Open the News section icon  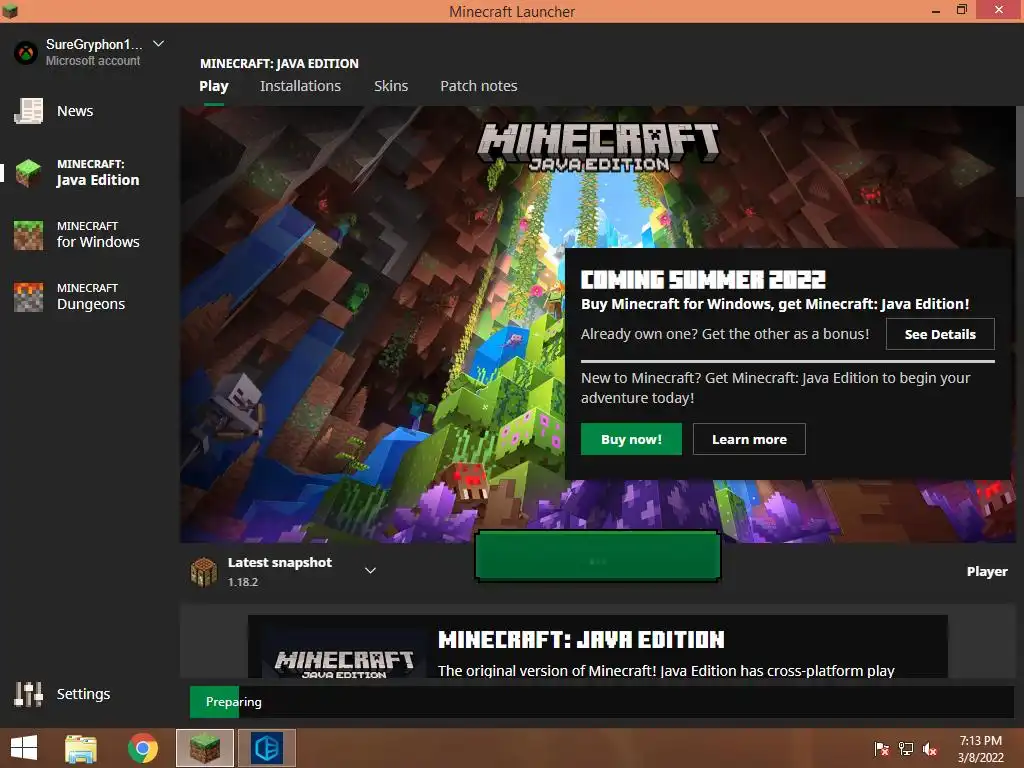(29, 111)
